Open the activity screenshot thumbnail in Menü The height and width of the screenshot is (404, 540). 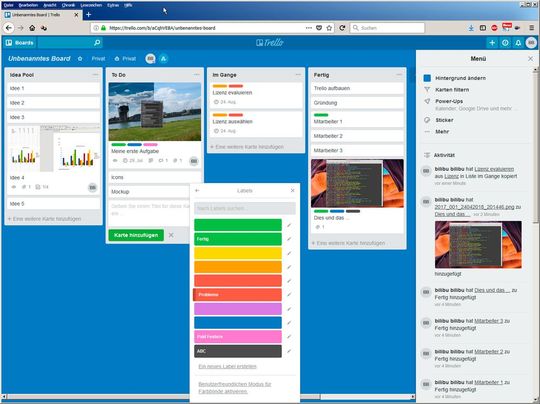tap(478, 245)
